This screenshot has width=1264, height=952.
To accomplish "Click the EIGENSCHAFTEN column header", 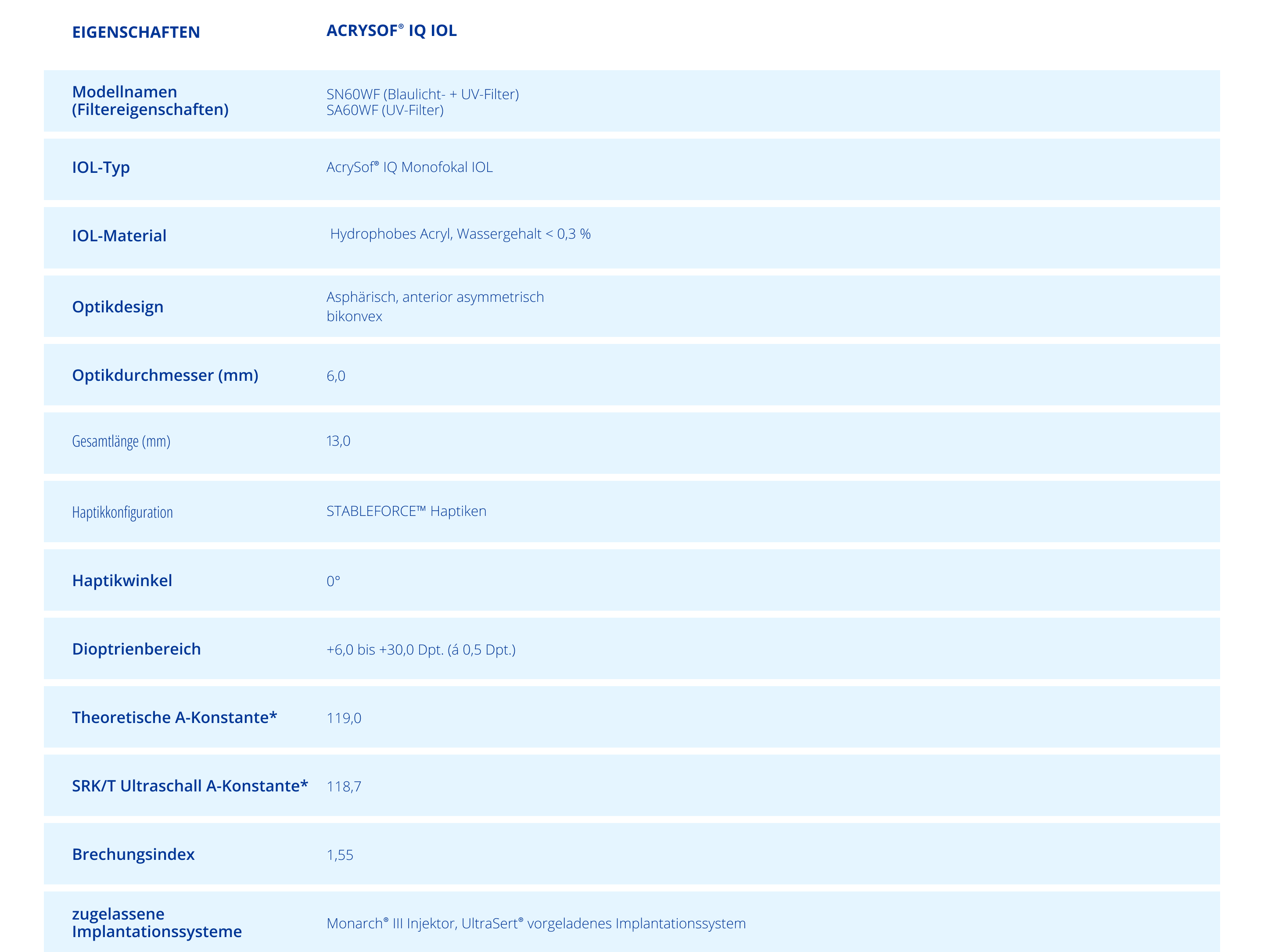I will tap(136, 32).
